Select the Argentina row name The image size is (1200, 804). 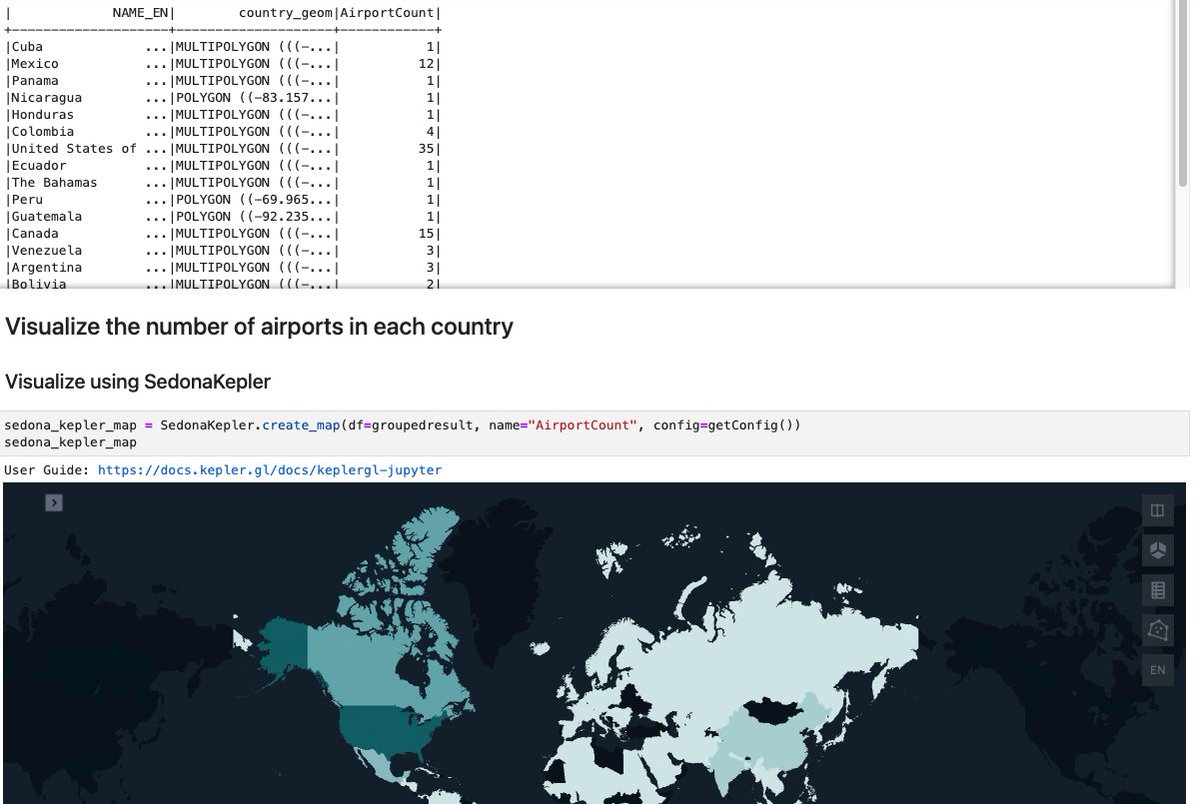coord(47,268)
